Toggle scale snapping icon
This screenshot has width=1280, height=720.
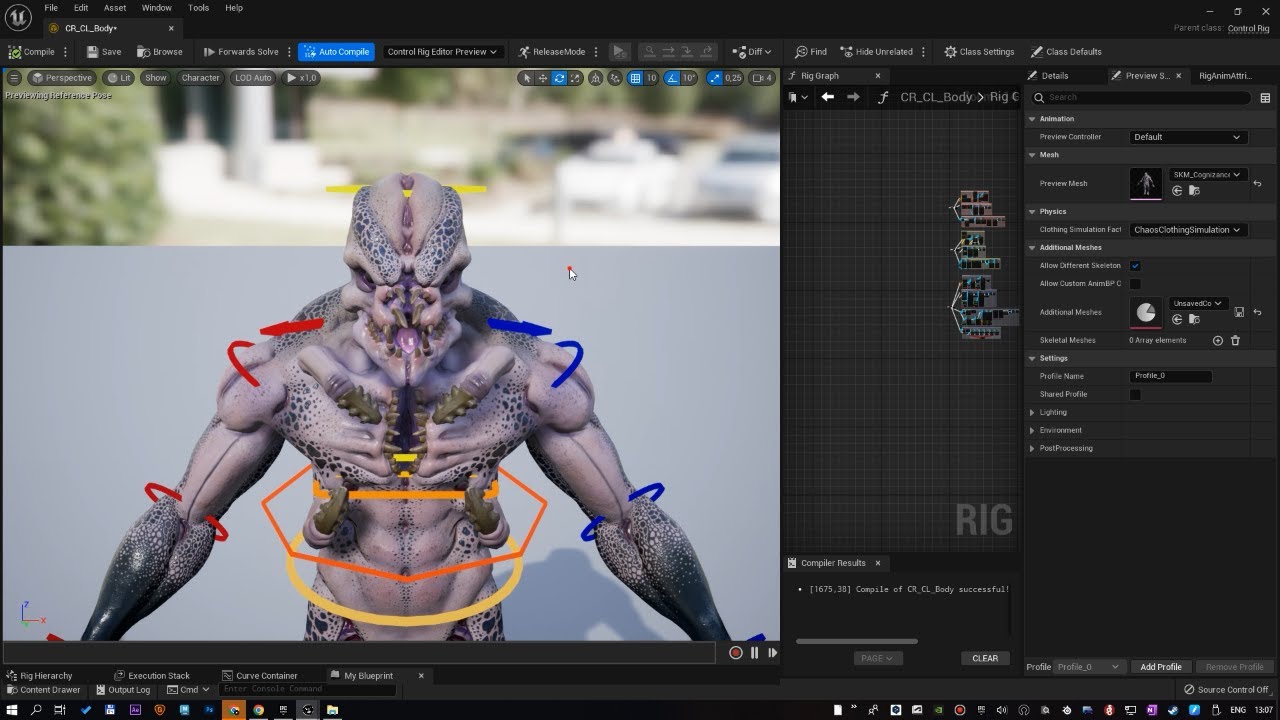[715, 78]
